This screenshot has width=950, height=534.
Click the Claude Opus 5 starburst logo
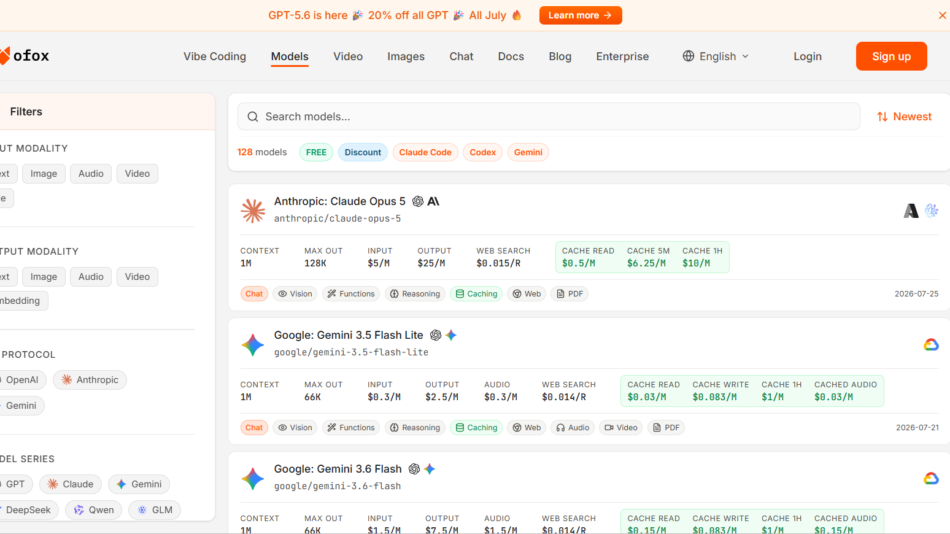253,210
